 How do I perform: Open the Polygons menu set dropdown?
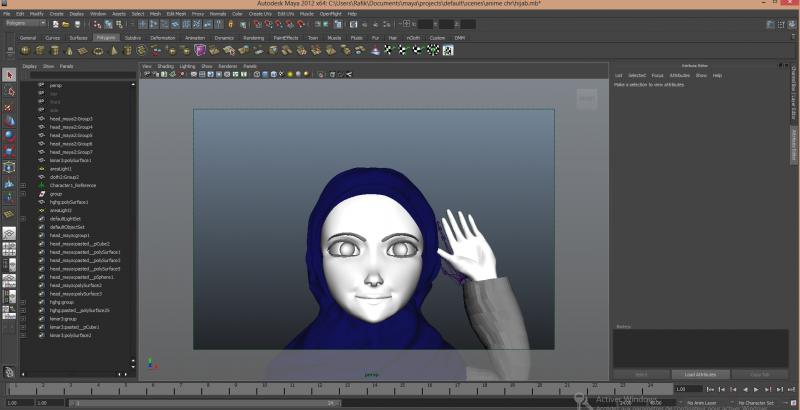(24, 23)
